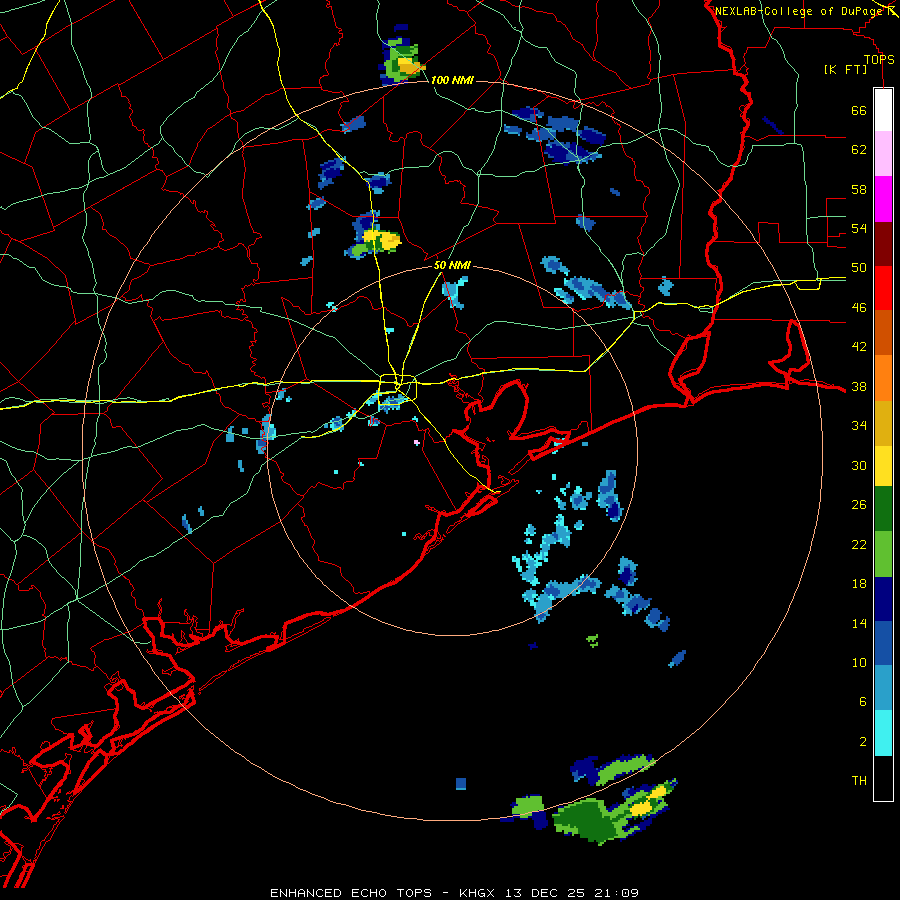Select the light green legend swatch
Image resolution: width=900 pixels, height=900 pixels.
point(883,554)
